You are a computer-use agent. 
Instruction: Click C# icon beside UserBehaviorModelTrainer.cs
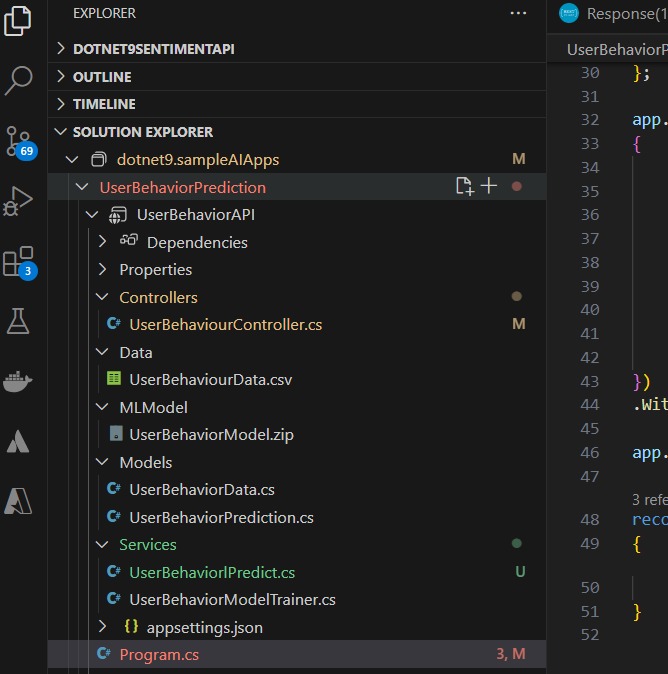coord(113,598)
